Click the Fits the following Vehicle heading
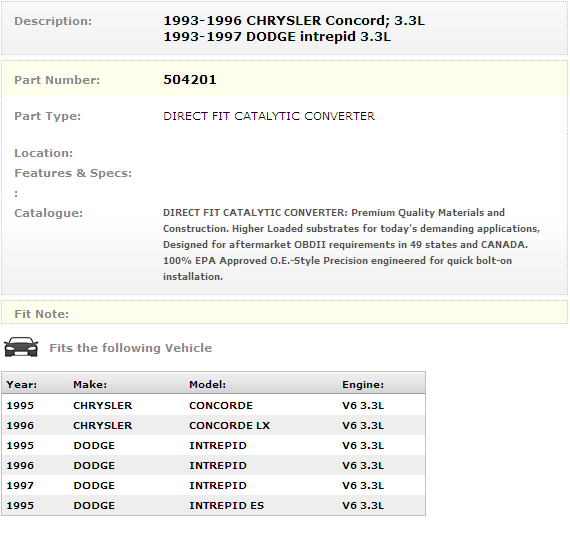 point(131,348)
